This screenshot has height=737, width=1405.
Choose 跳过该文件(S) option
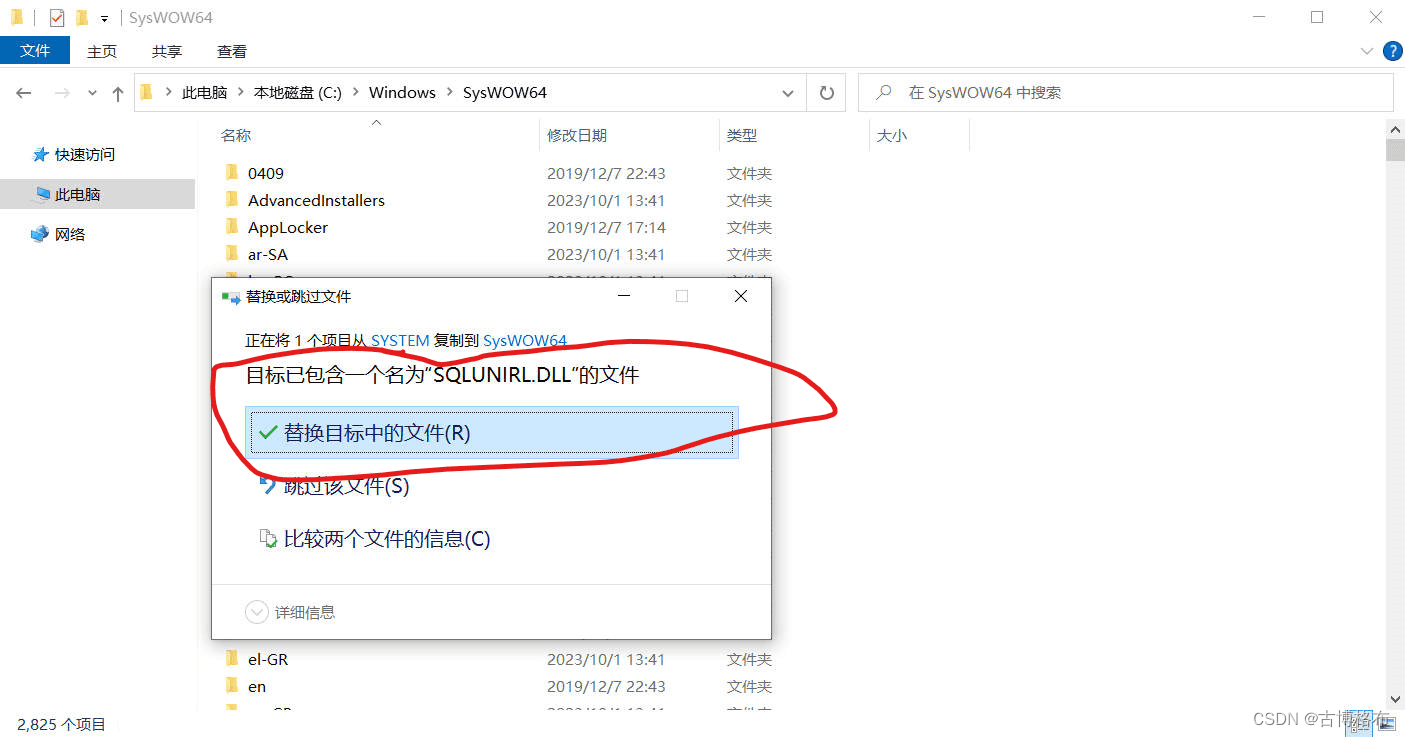click(x=346, y=486)
